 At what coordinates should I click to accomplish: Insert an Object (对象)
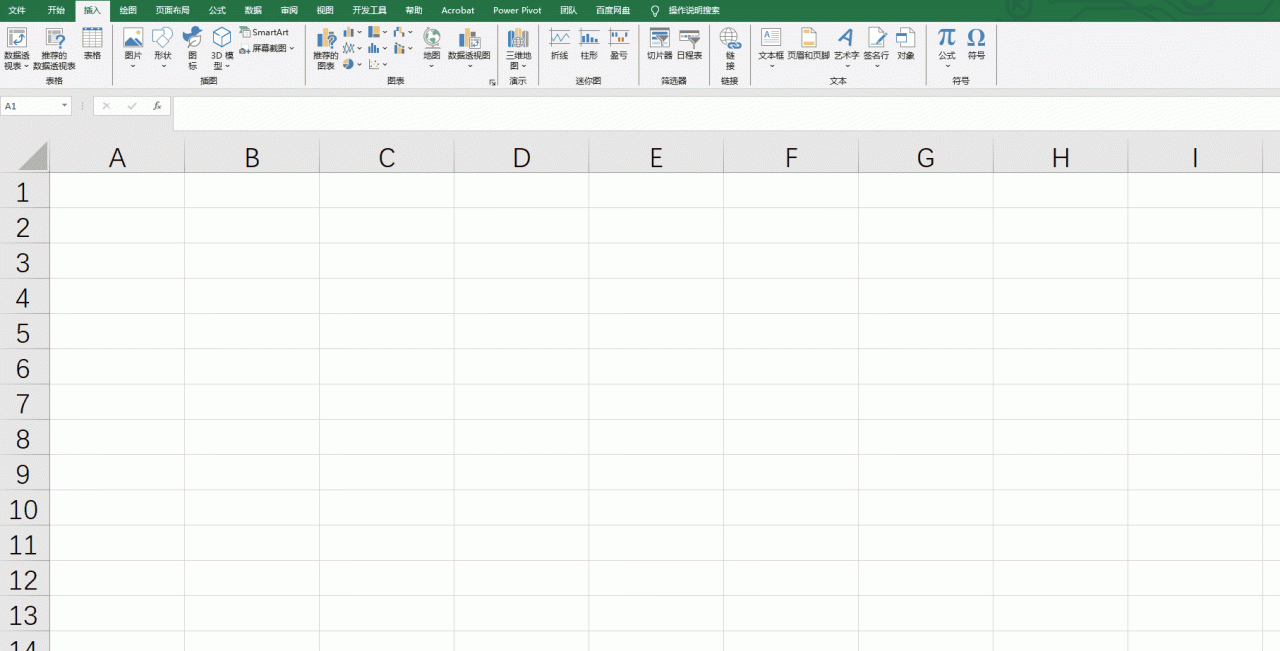[x=906, y=45]
